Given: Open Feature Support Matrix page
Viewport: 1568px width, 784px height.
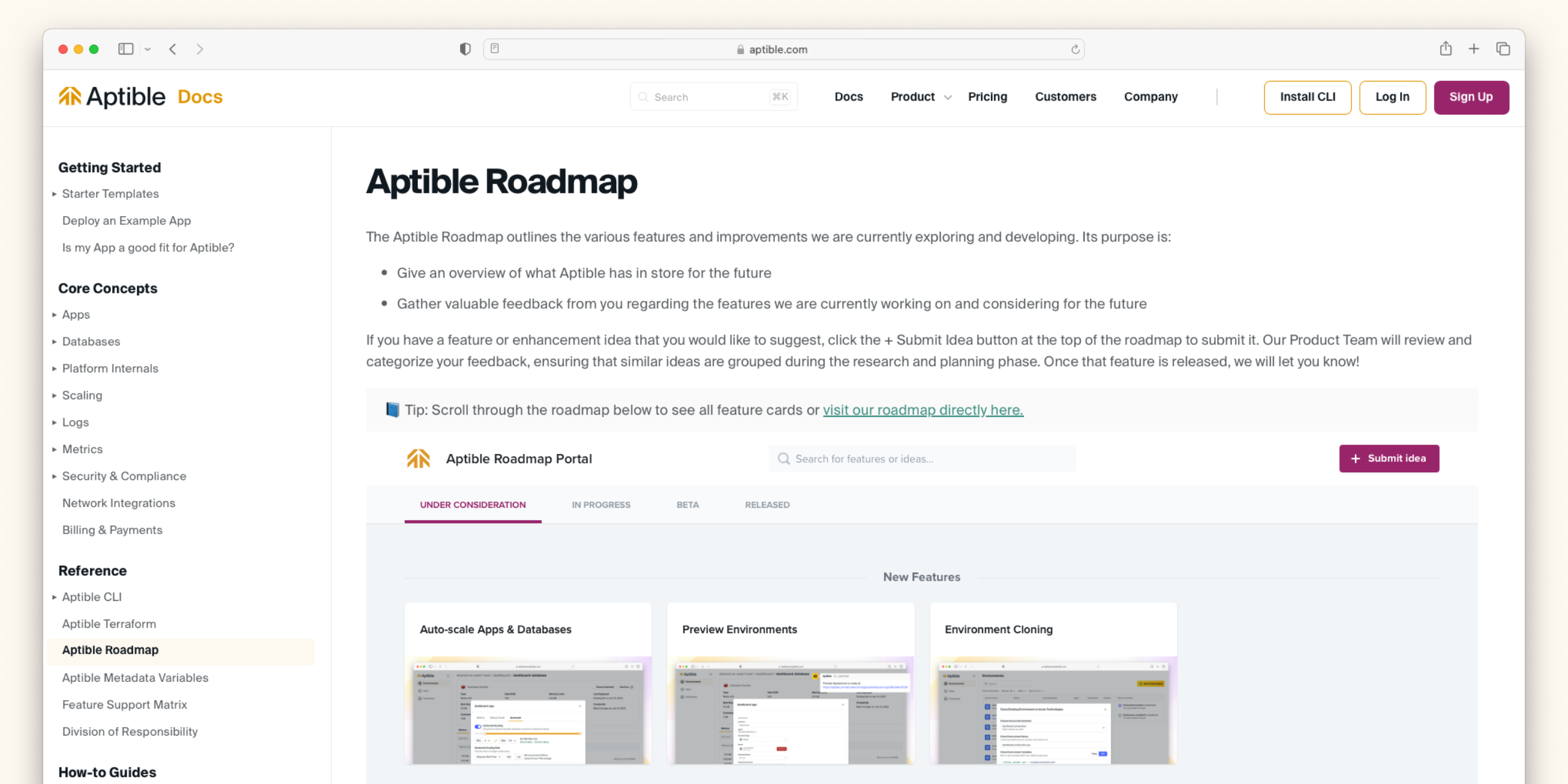Looking at the screenshot, I should (x=124, y=704).
